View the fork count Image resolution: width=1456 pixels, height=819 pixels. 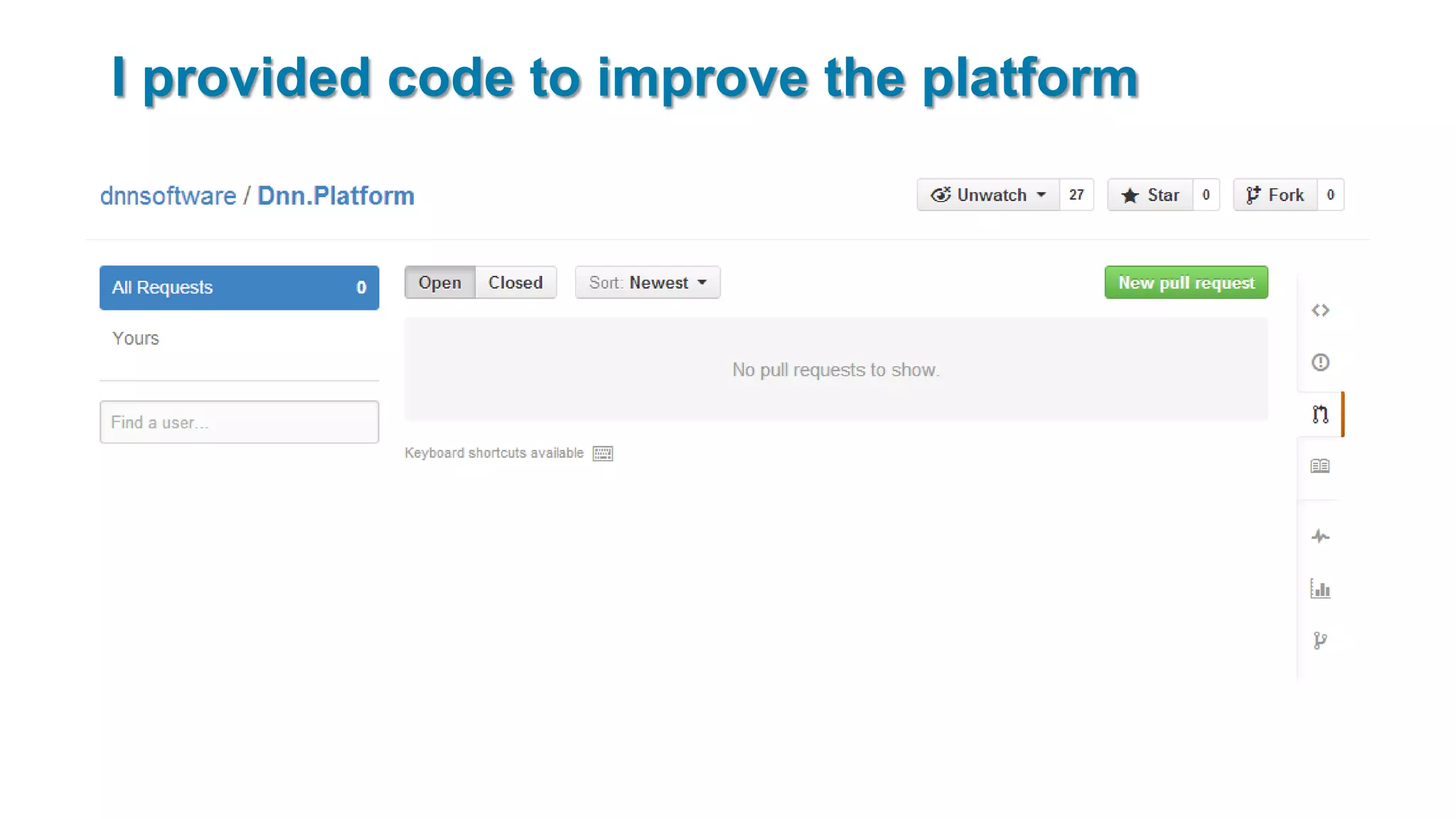point(1330,195)
